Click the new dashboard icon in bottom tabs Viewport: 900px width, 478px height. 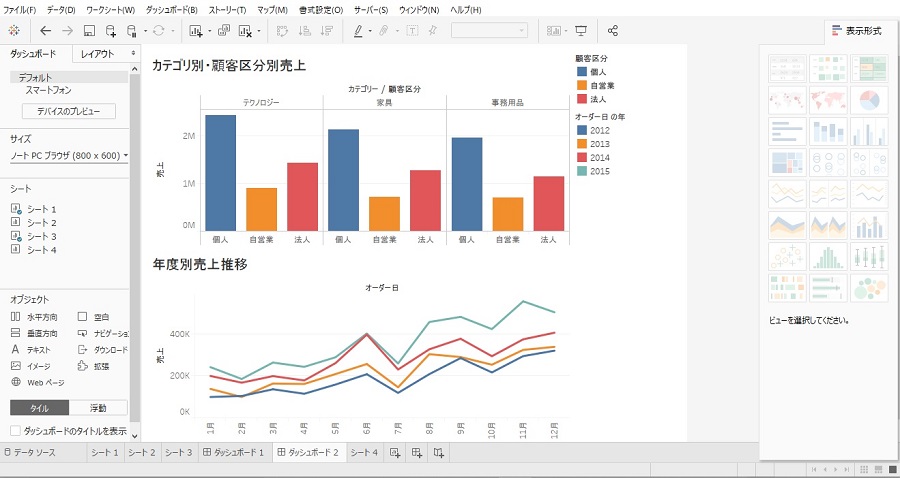pyautogui.click(x=417, y=454)
